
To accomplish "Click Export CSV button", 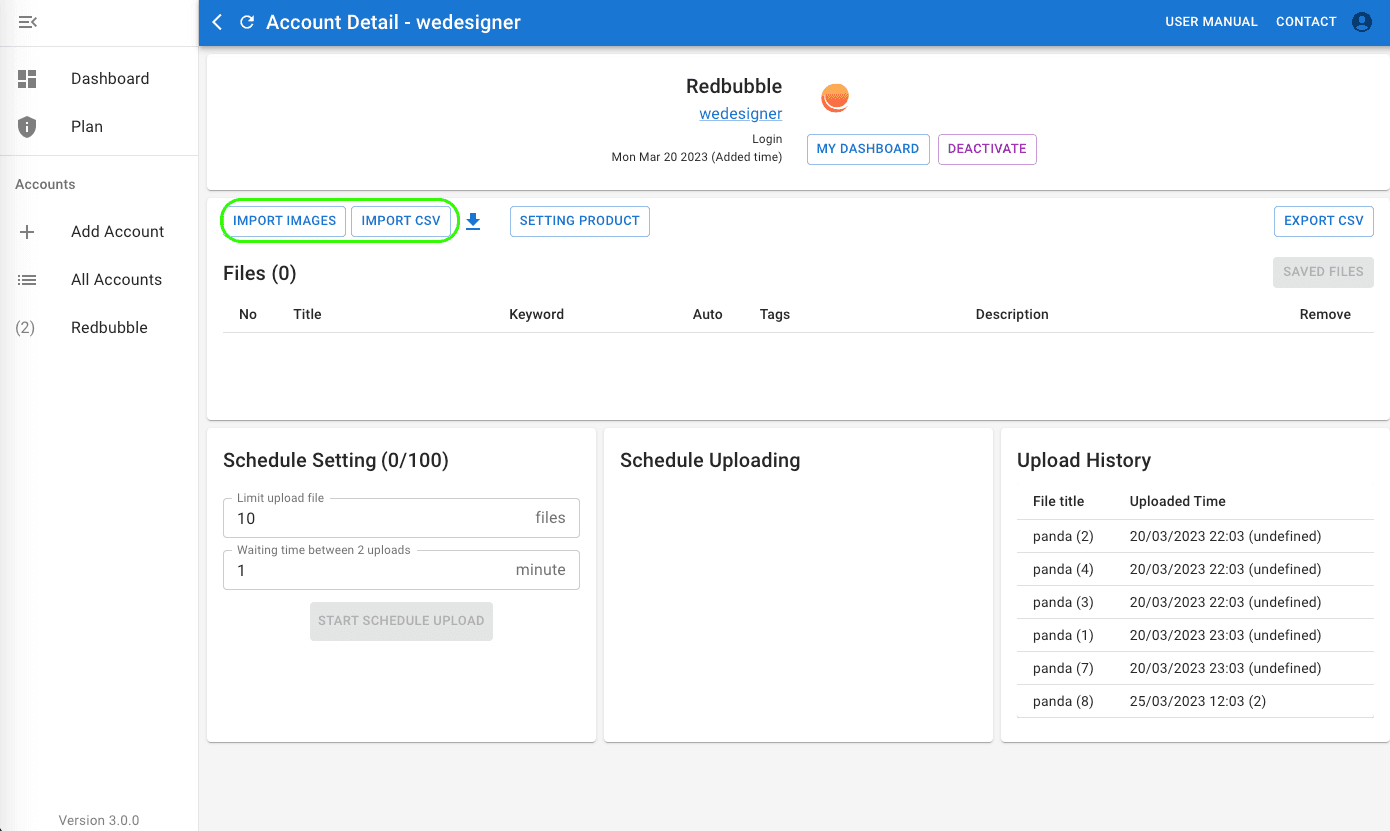I will [x=1324, y=221].
